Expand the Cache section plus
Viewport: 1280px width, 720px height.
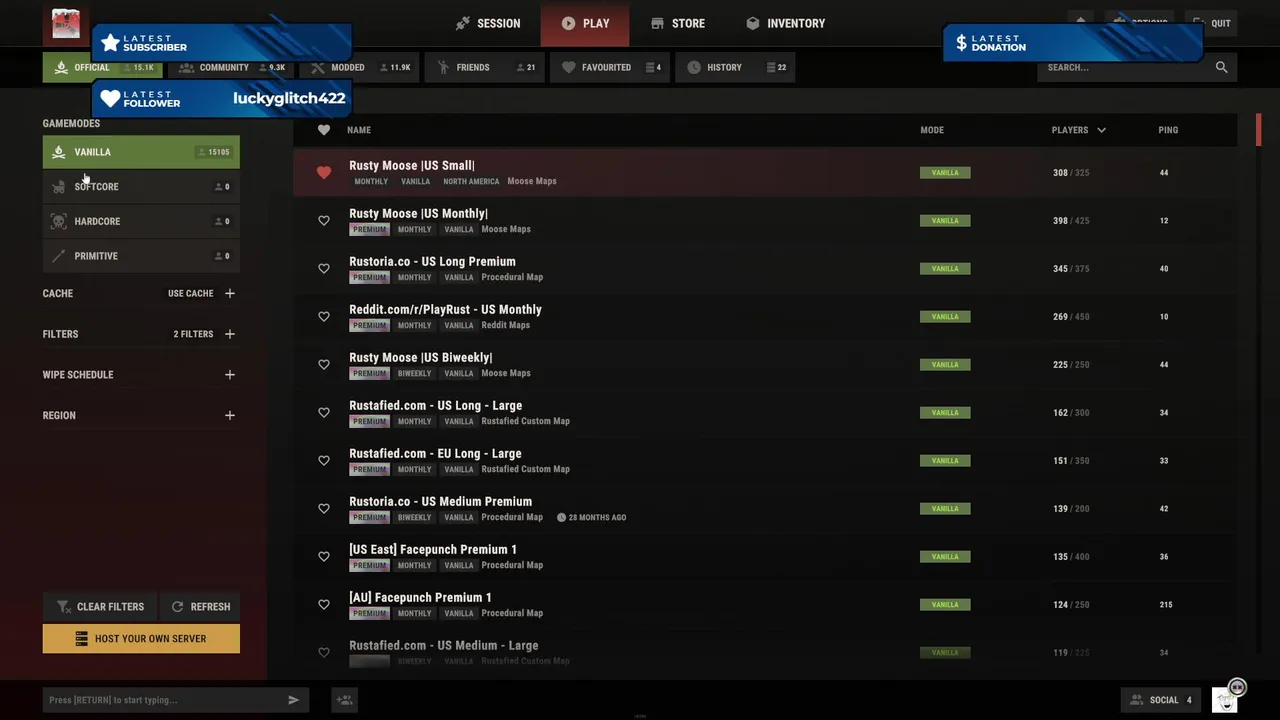click(x=230, y=293)
